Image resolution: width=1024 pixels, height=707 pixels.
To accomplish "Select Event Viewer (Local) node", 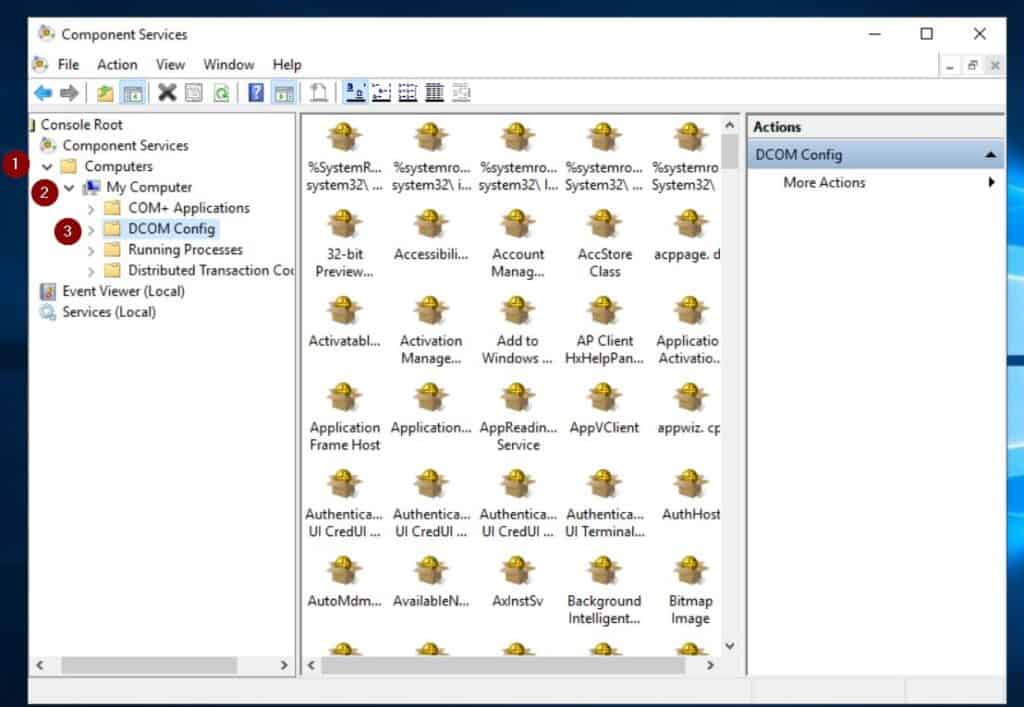I will (123, 291).
